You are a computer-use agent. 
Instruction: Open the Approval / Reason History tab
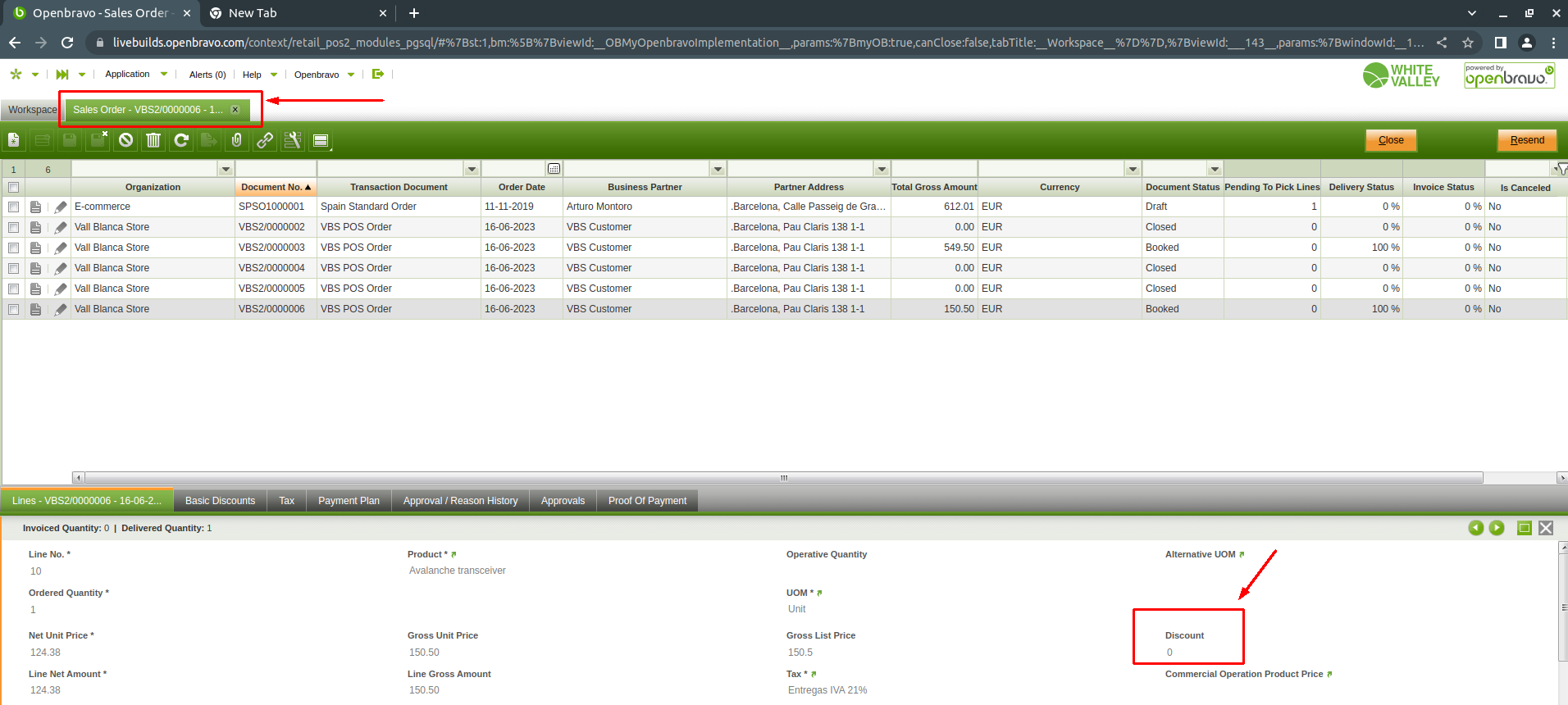460,501
